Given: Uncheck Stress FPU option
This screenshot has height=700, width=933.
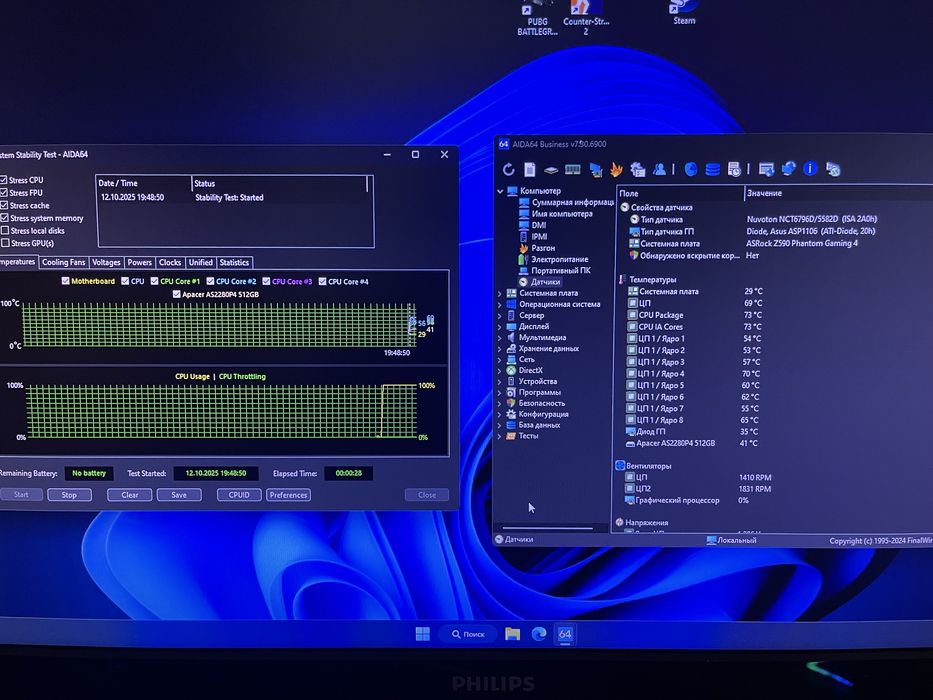Looking at the screenshot, I should 4,192.
